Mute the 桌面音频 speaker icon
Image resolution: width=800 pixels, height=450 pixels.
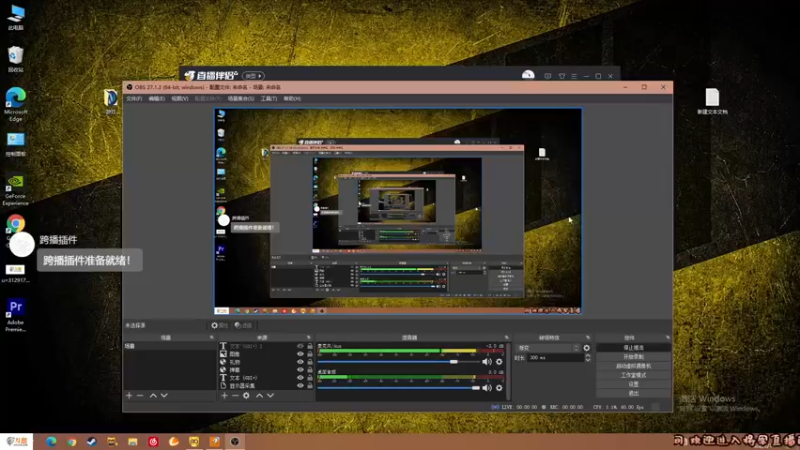click(x=487, y=388)
